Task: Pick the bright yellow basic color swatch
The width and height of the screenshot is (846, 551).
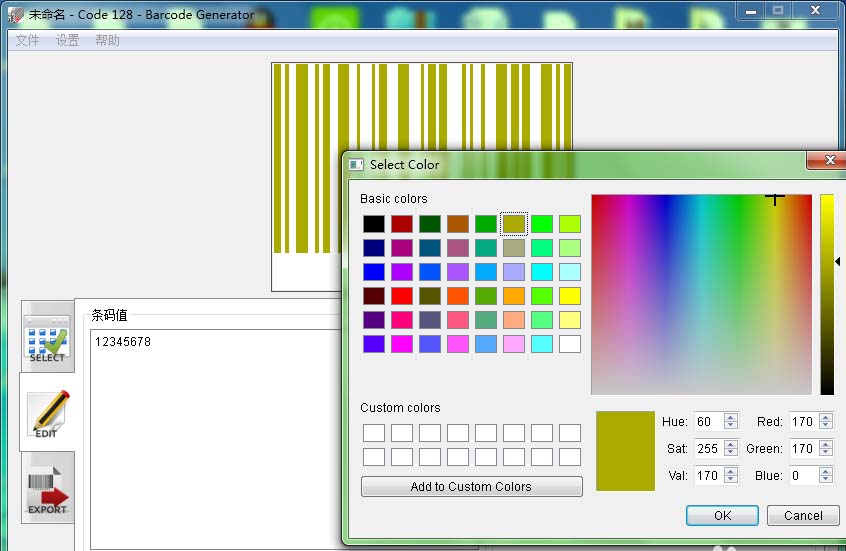Action: (570, 296)
